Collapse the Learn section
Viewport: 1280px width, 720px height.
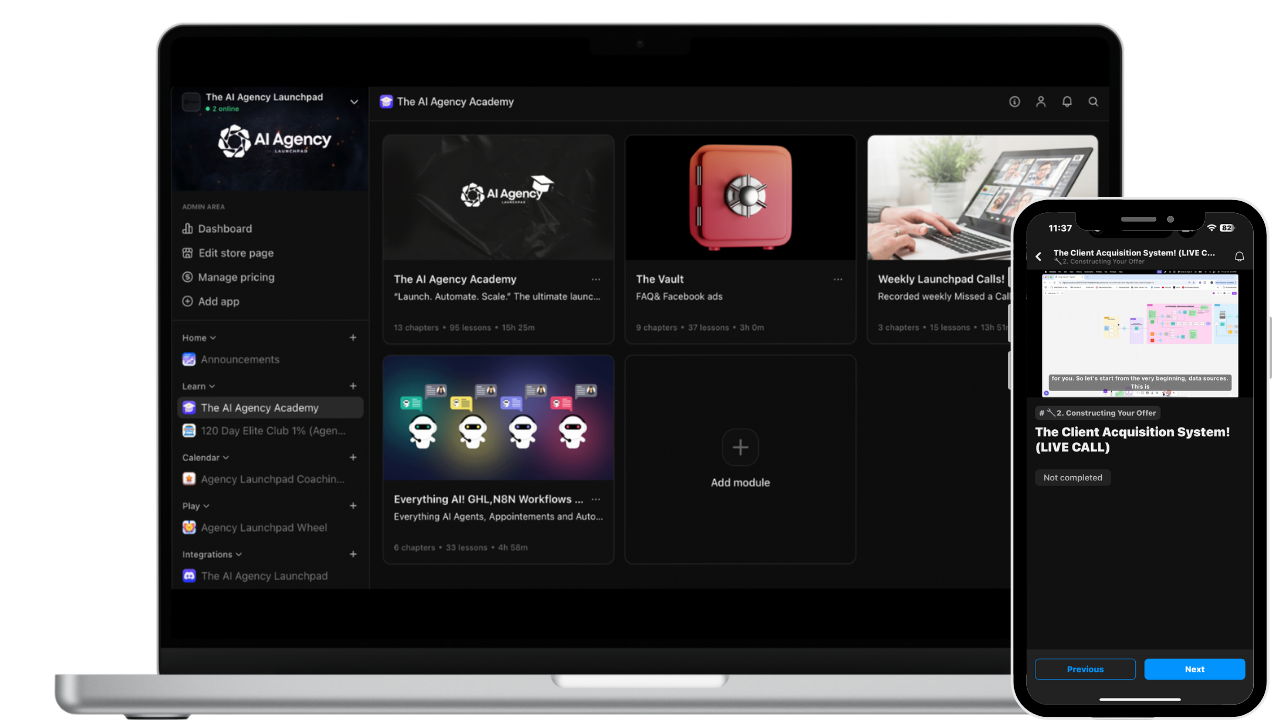199,386
